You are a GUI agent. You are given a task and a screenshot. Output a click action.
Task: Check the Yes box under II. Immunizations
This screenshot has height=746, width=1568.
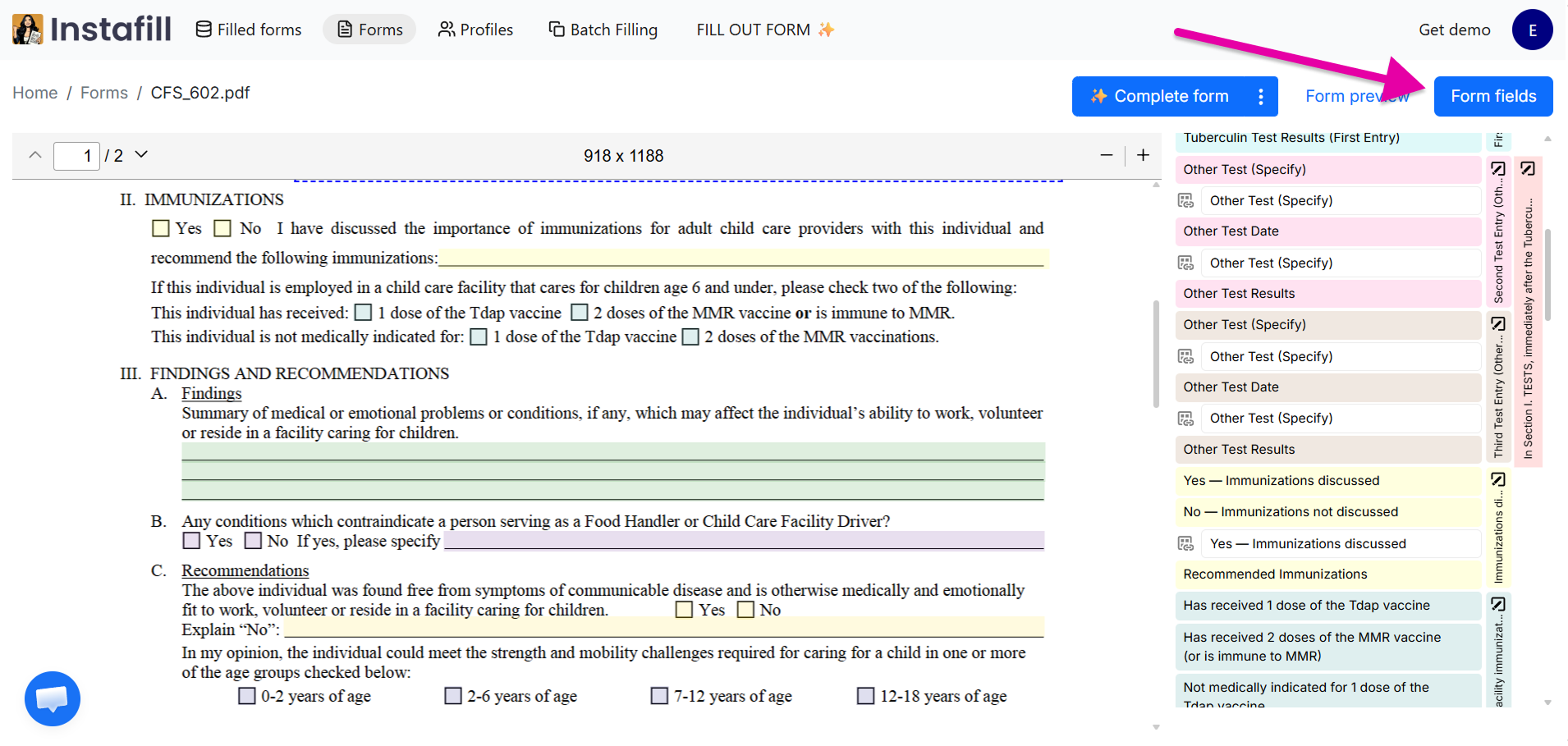[x=161, y=228]
